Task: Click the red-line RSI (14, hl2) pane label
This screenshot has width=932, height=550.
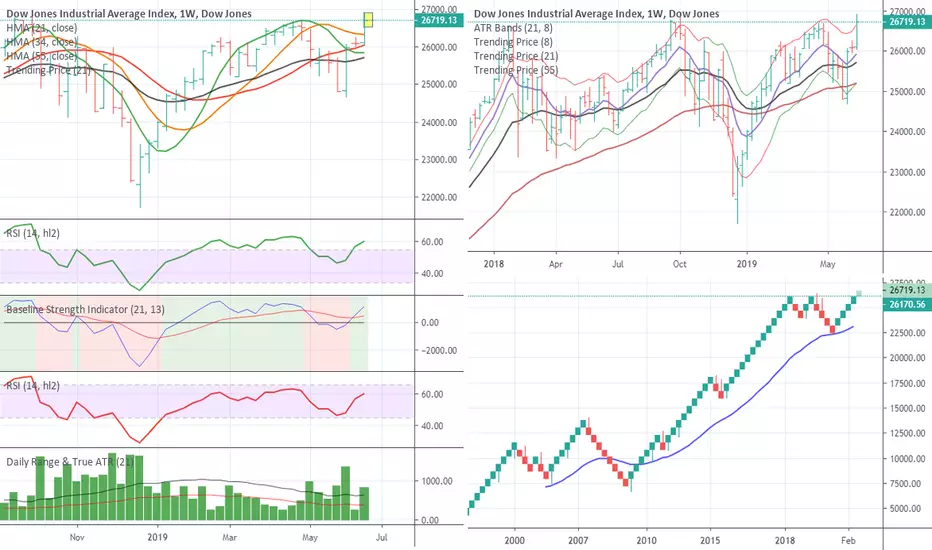Action: (x=33, y=385)
